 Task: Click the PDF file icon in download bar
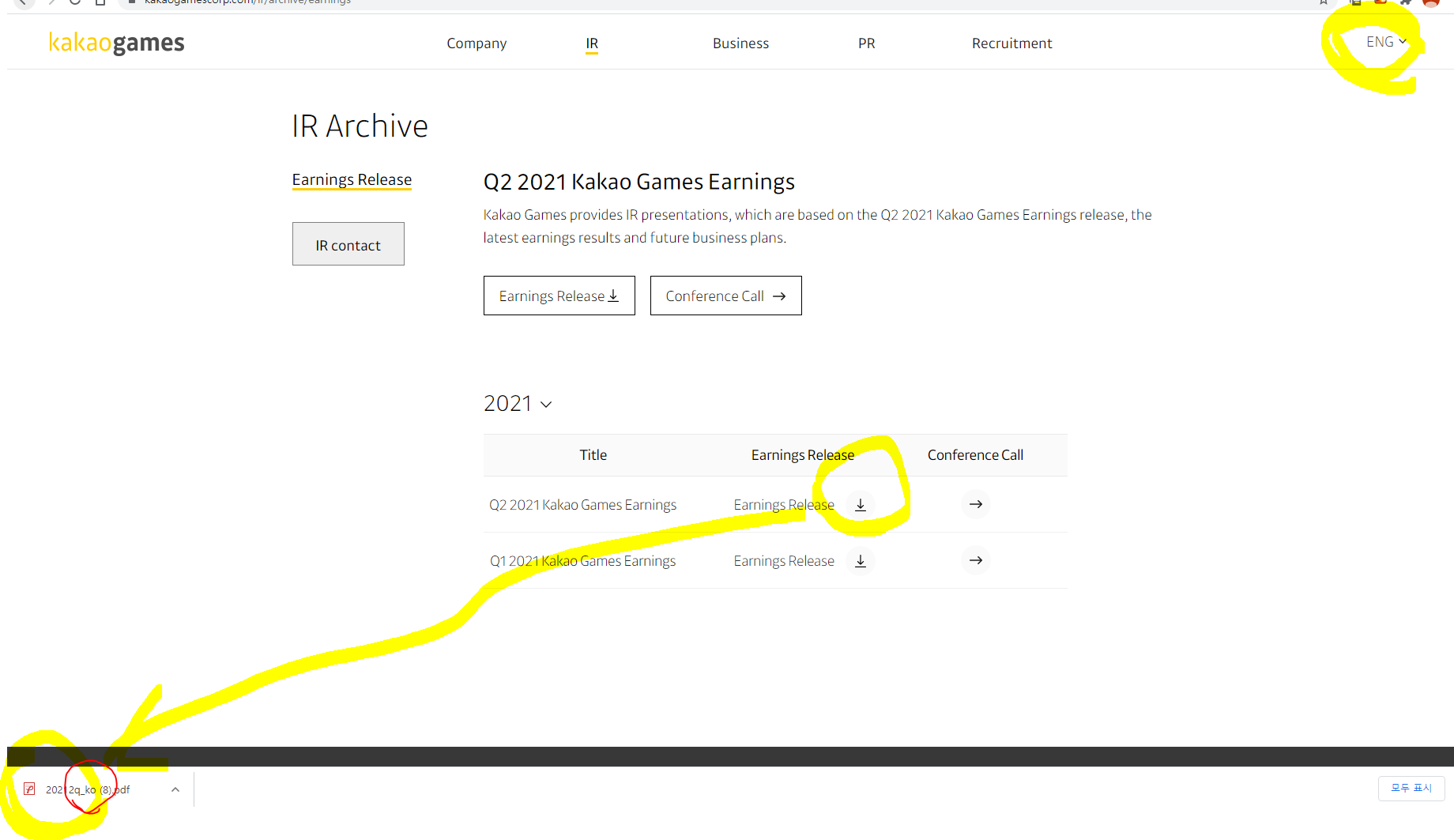29,789
